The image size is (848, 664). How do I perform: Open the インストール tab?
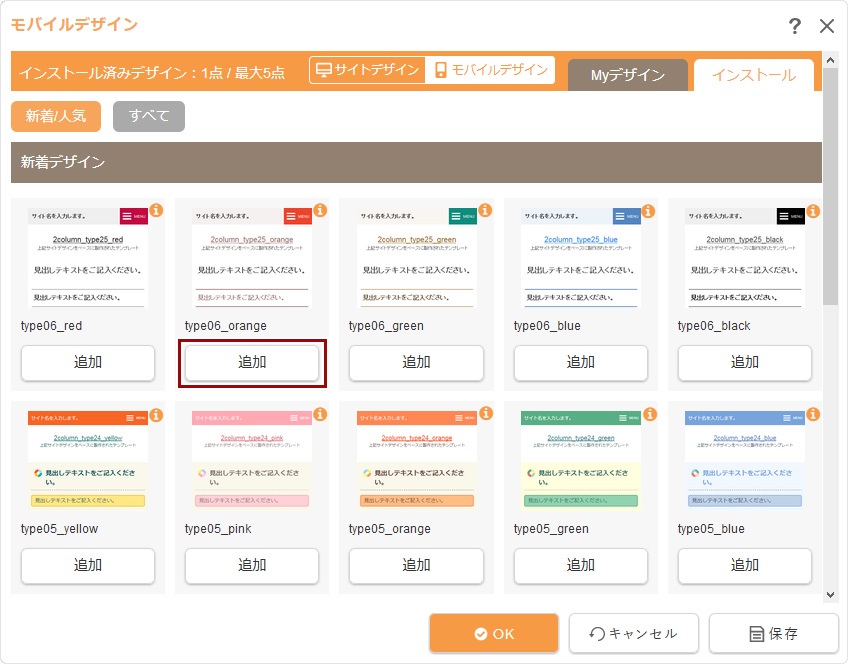(x=753, y=76)
